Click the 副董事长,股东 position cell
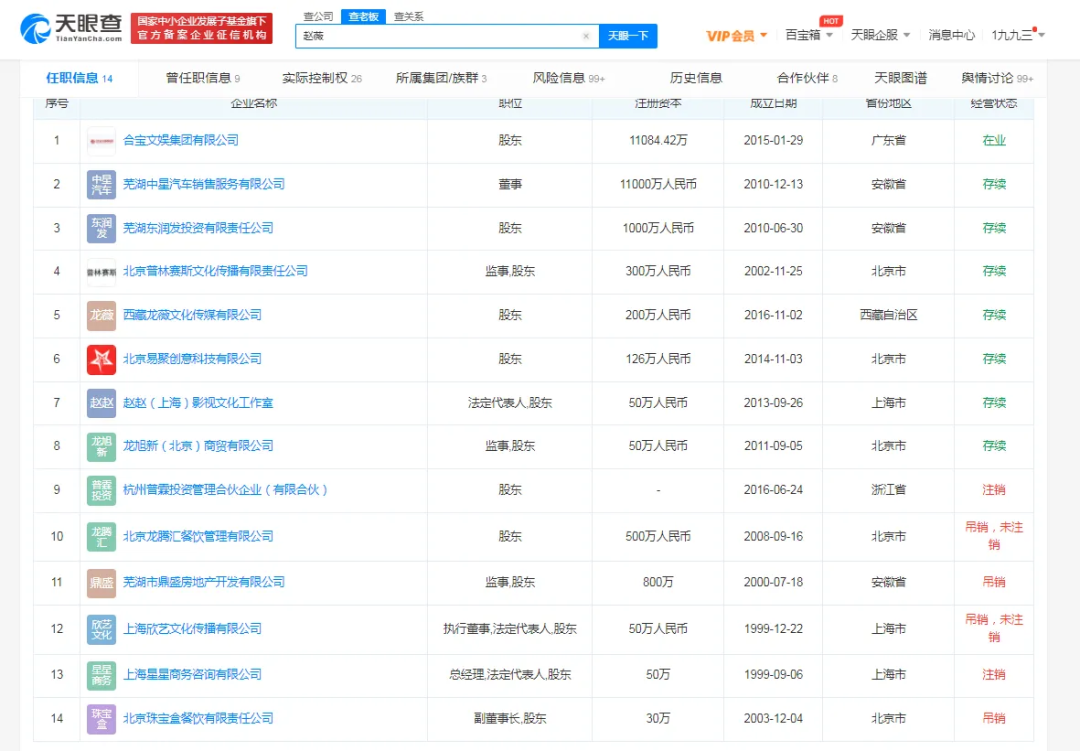This screenshot has height=751, width=1080. 510,719
